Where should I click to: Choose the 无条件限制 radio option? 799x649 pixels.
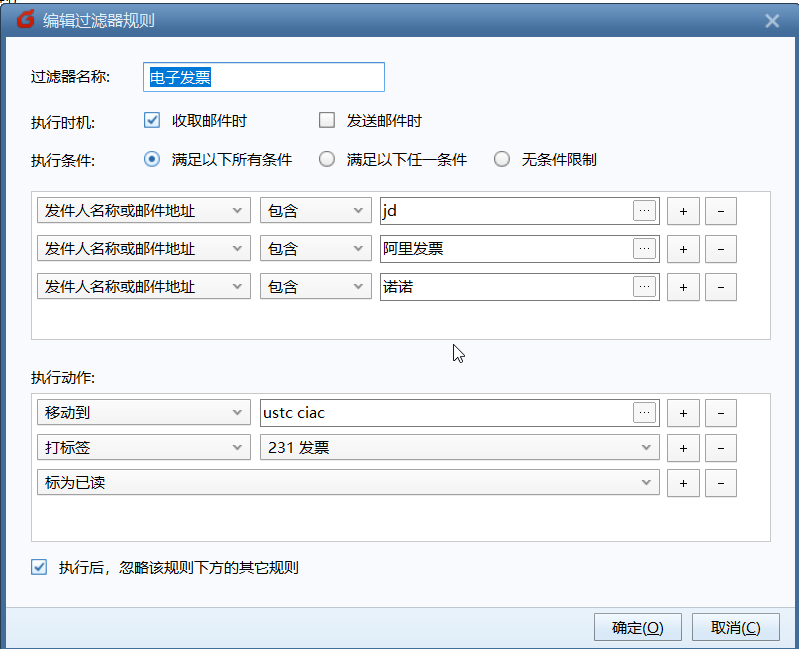502,159
